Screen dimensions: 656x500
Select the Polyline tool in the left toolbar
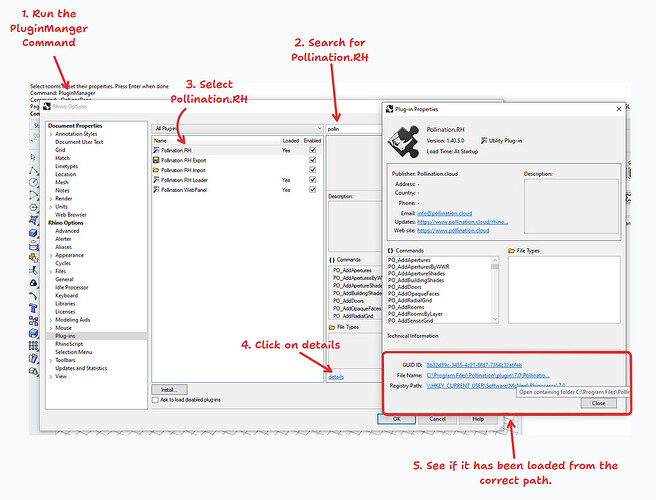click(33, 170)
